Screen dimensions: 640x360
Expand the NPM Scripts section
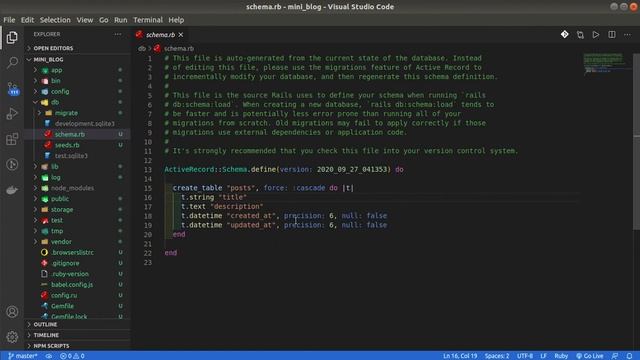pyautogui.click(x=78, y=346)
